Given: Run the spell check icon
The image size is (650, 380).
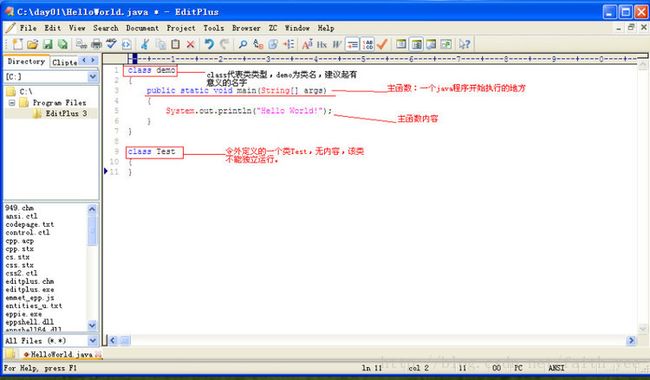Looking at the screenshot, I should click(x=111, y=44).
